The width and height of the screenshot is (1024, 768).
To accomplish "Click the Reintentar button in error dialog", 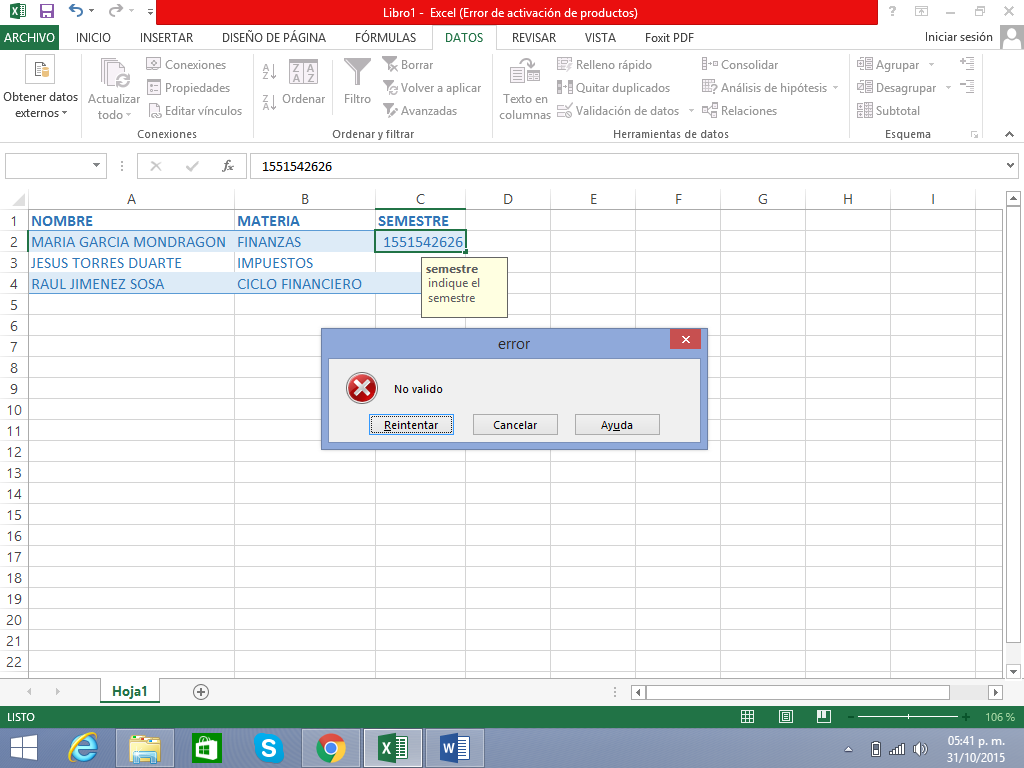I will click(x=411, y=425).
